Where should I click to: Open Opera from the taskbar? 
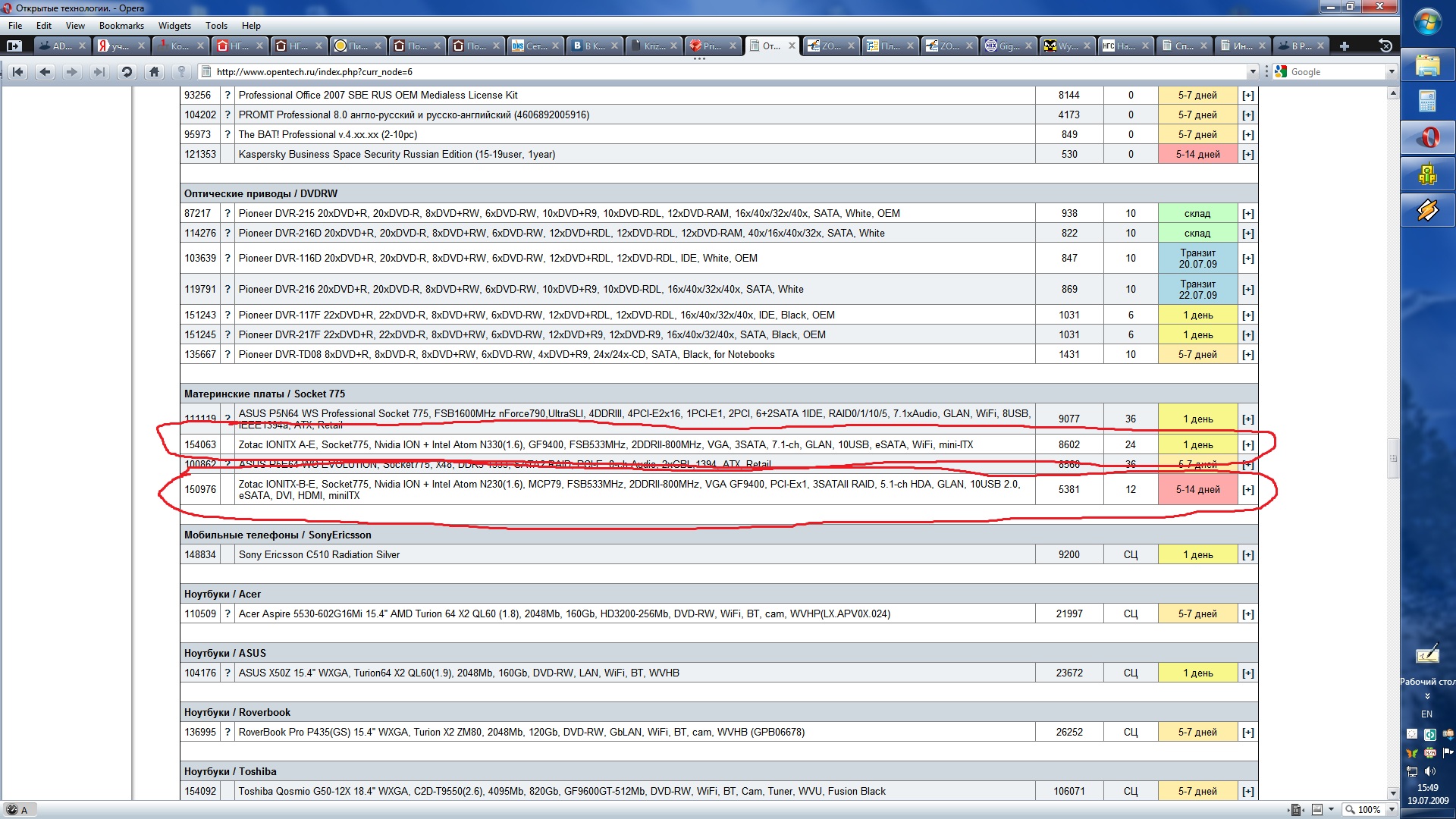coord(1428,138)
